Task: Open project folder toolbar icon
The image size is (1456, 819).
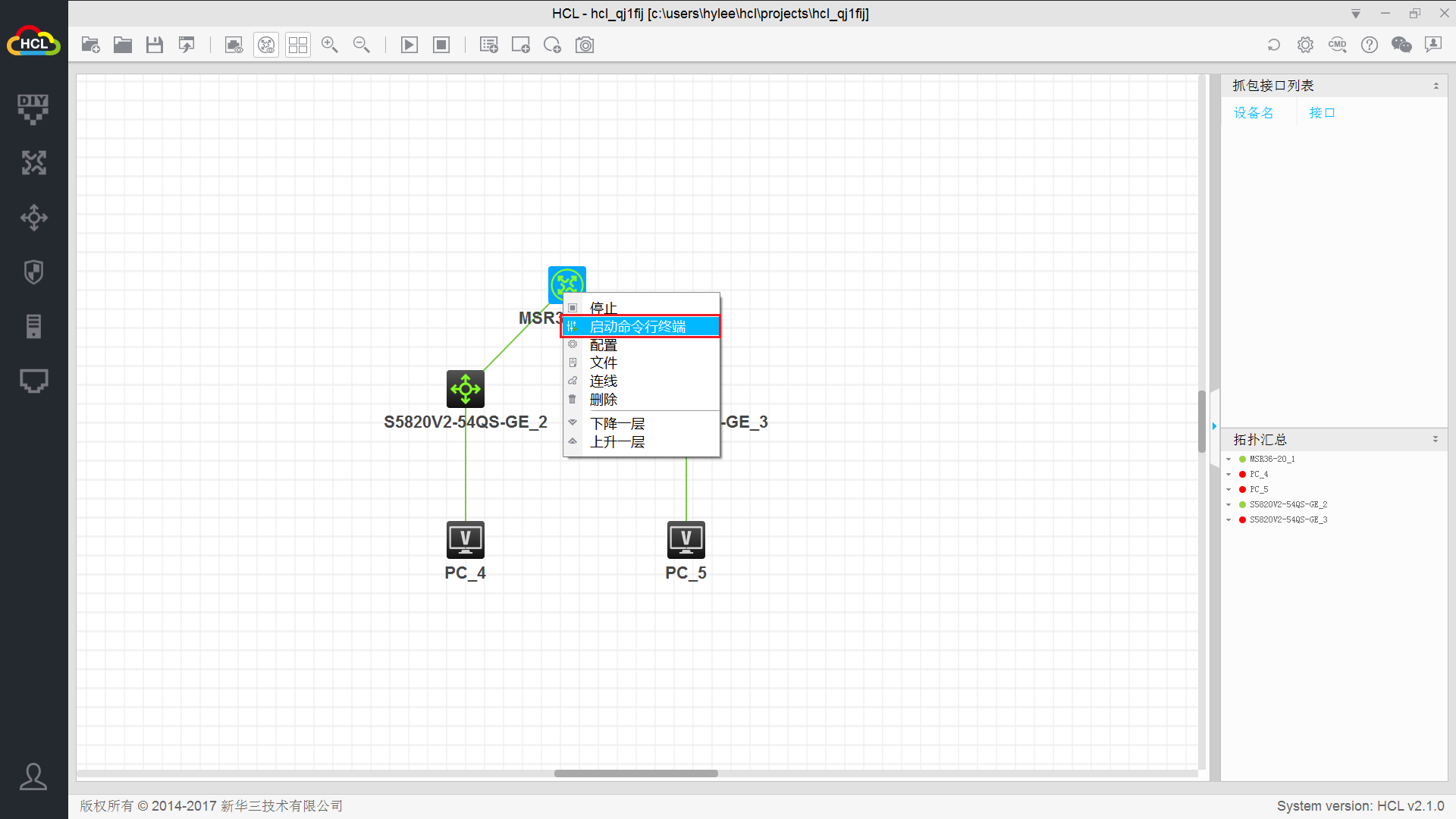Action: 123,45
